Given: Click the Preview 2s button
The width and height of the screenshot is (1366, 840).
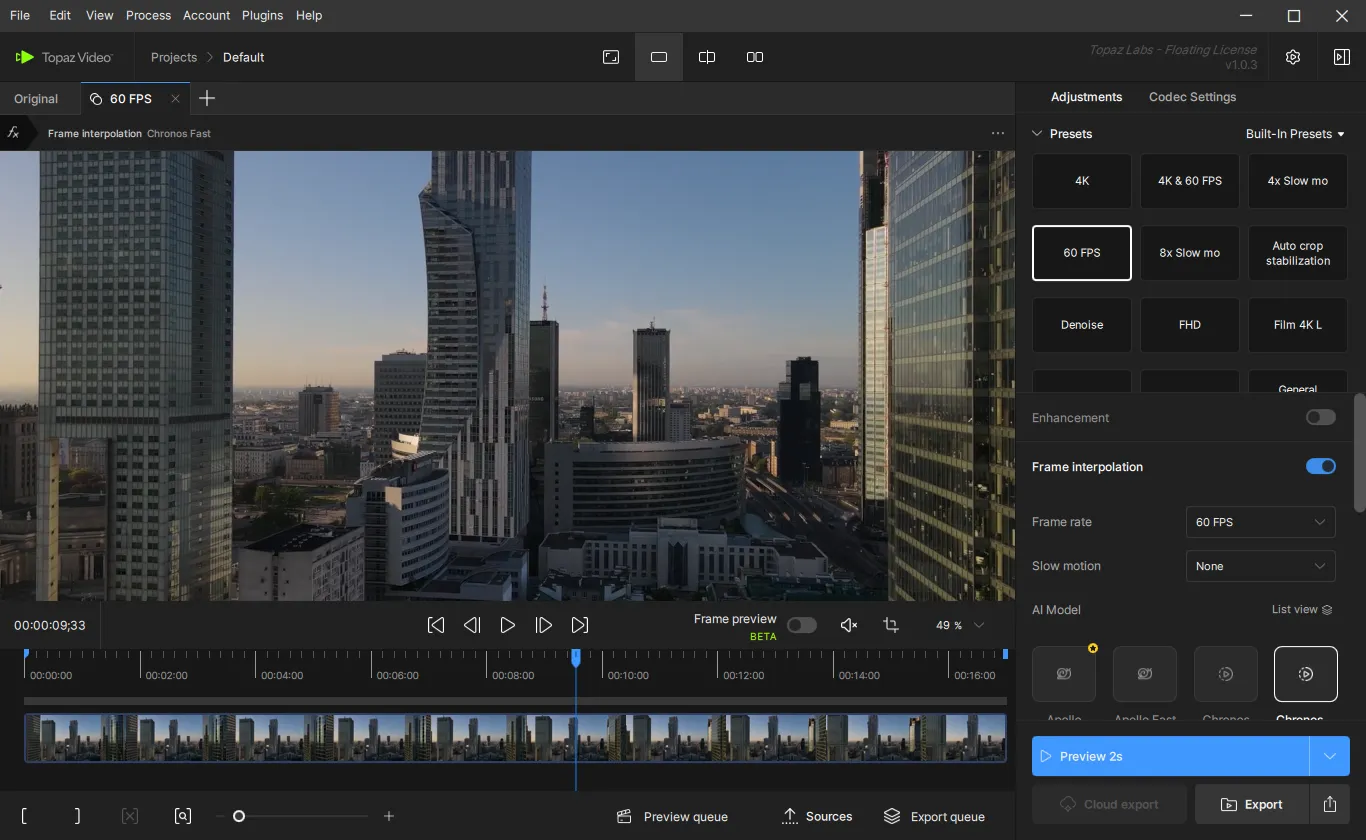Looking at the screenshot, I should [1170, 756].
